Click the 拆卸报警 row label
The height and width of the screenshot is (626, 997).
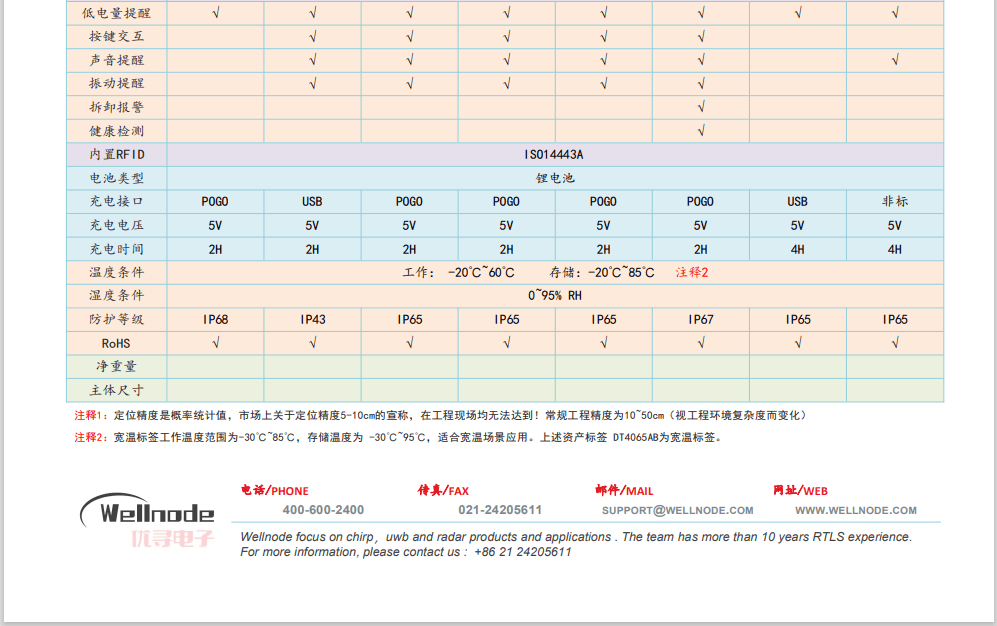116,107
